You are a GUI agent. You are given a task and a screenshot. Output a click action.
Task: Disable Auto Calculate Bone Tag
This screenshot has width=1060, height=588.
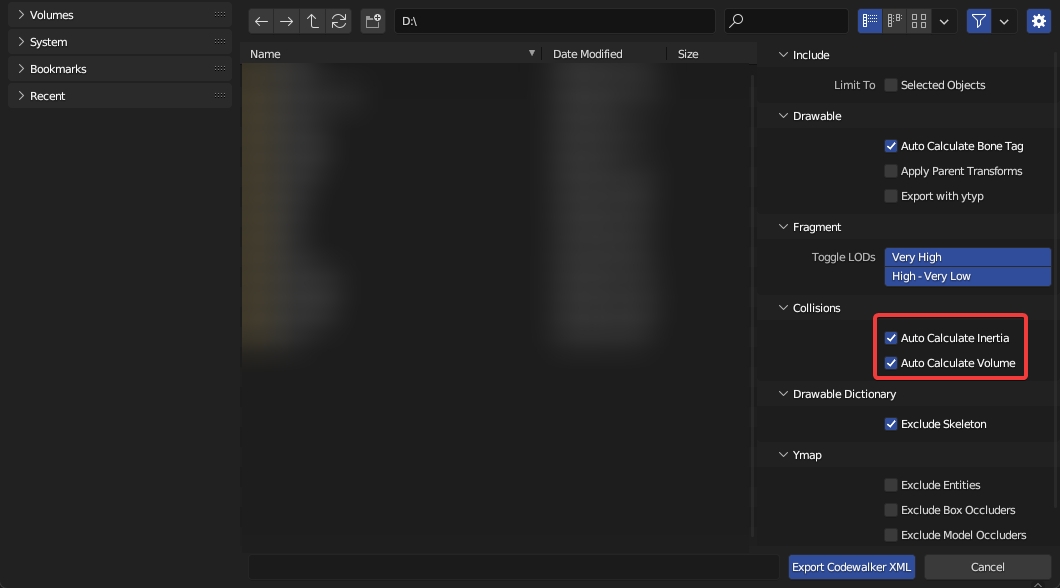coord(891,146)
